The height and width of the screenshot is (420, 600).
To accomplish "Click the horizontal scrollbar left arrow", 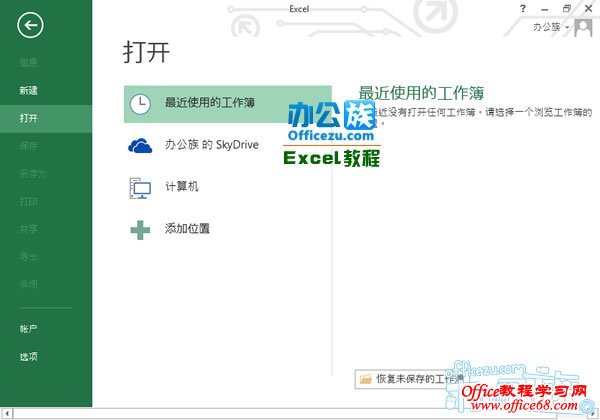I will coord(7,413).
